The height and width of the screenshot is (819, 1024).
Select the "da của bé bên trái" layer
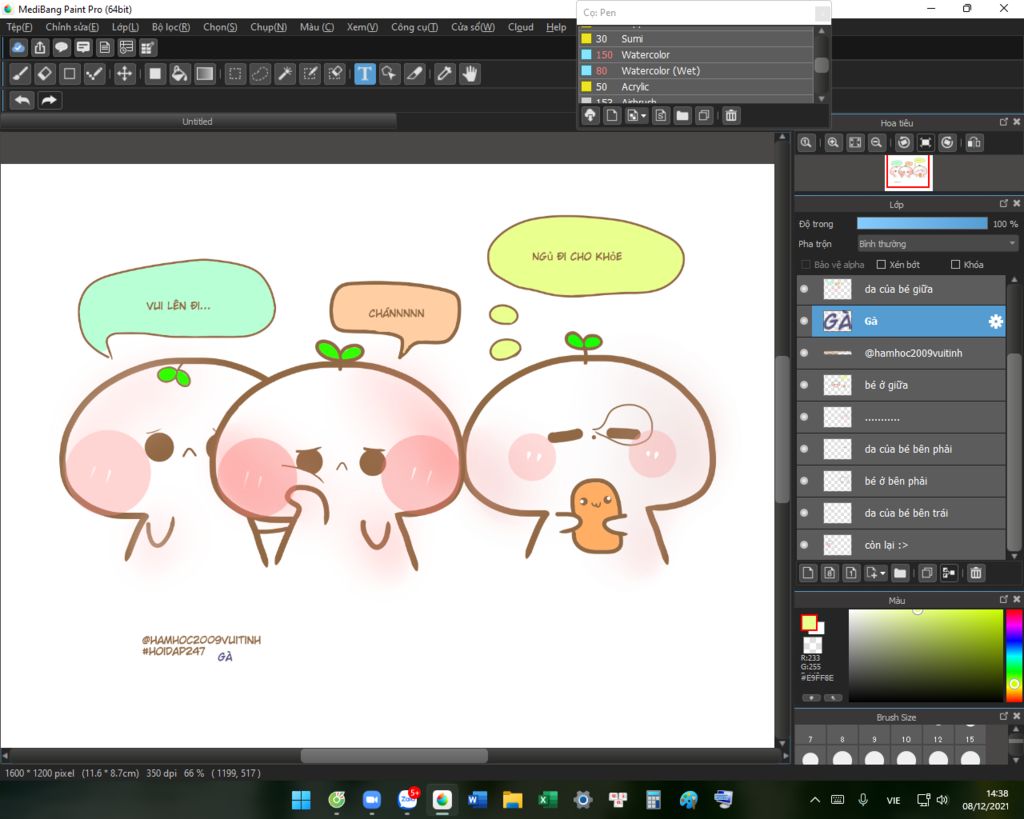[x=901, y=513]
